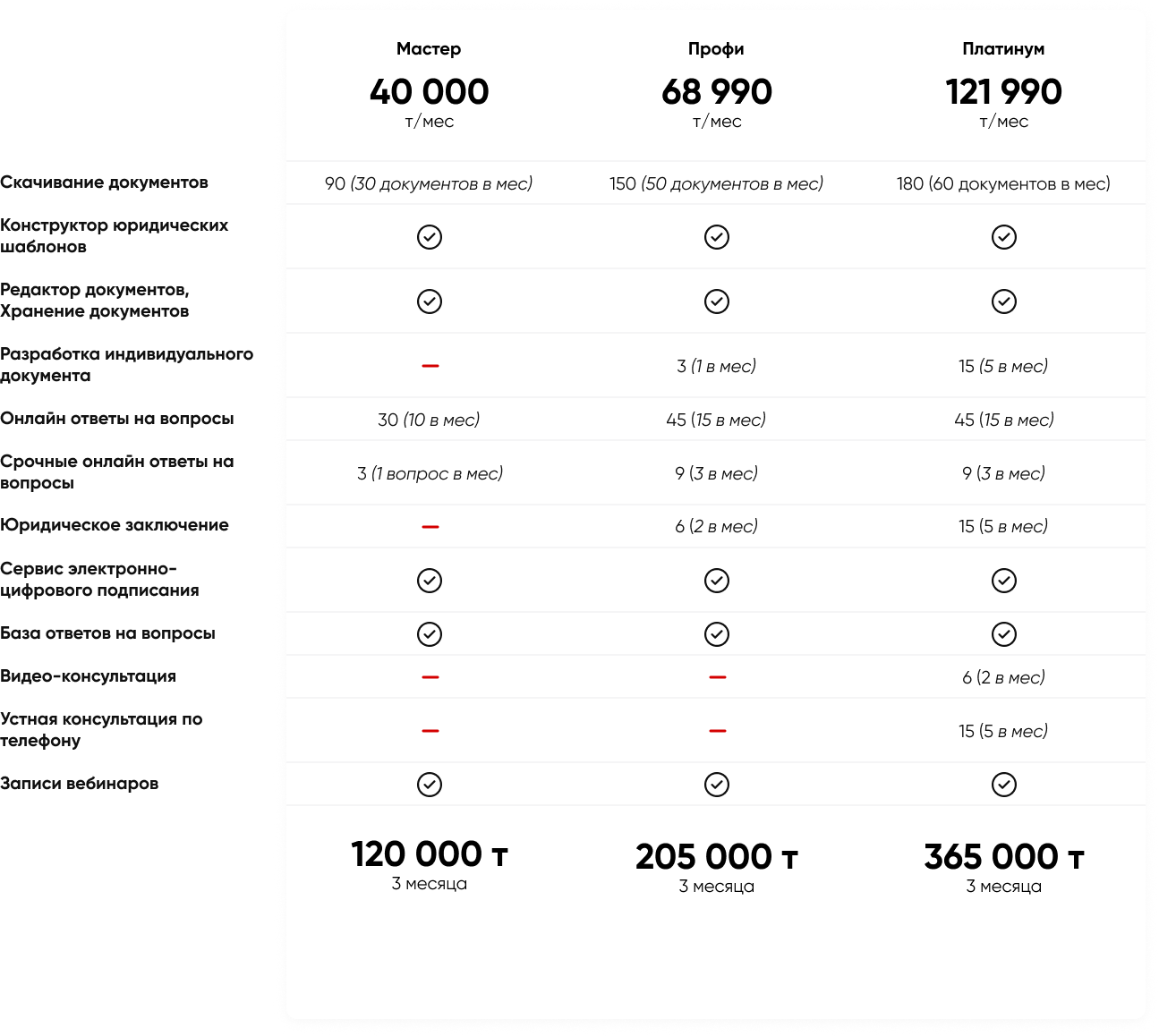Viewport: 1159px width, 1036px height.
Task: Click the Скачивание документов row label
Action: tap(104, 183)
